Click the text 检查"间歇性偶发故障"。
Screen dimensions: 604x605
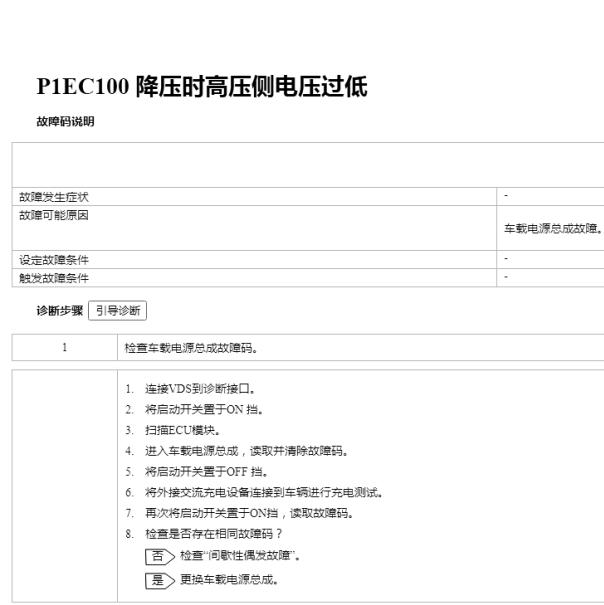click(x=240, y=556)
